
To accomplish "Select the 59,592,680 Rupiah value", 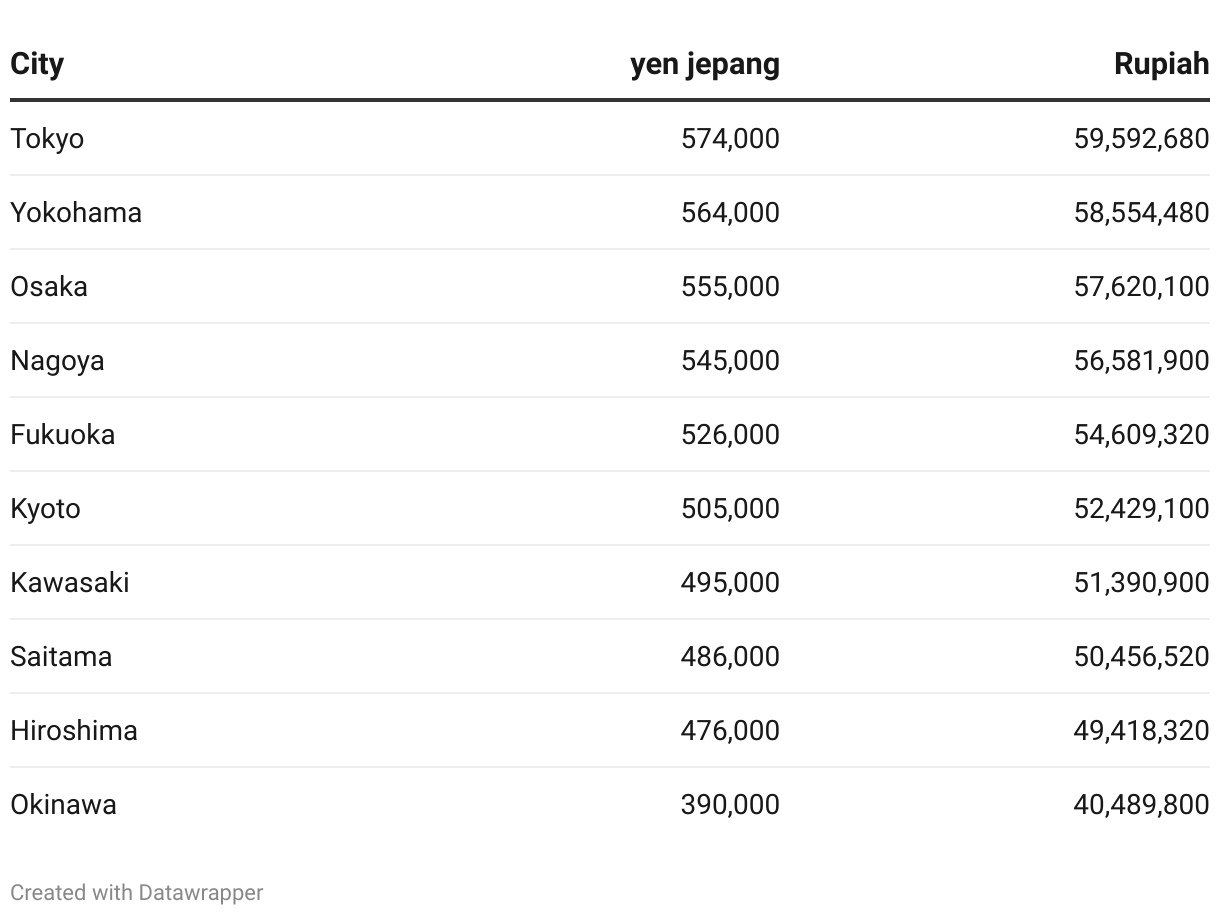I will tap(1142, 138).
